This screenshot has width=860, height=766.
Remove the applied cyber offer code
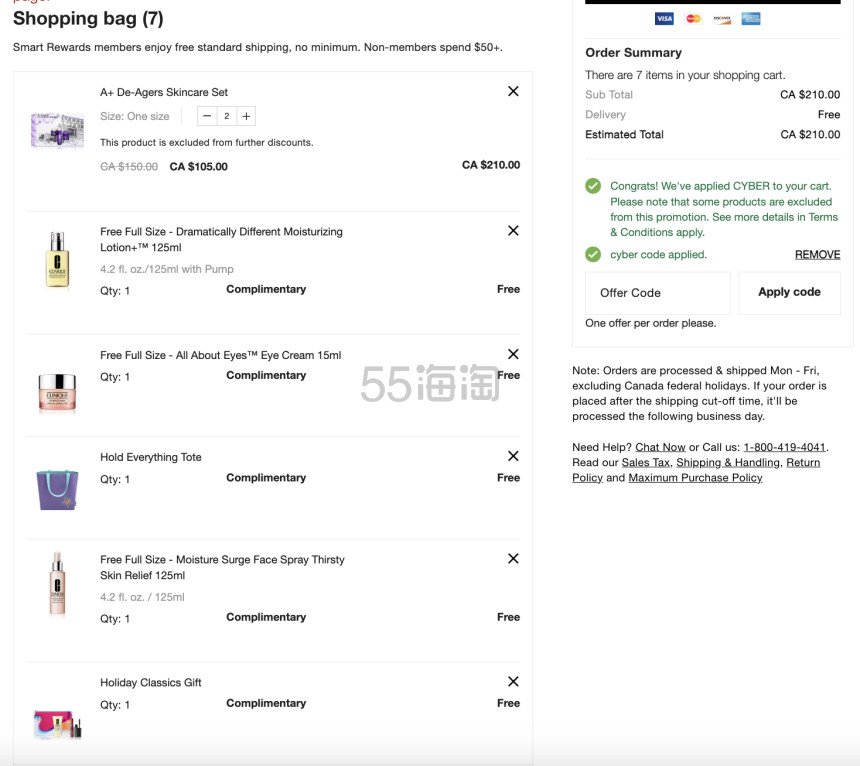[817, 254]
